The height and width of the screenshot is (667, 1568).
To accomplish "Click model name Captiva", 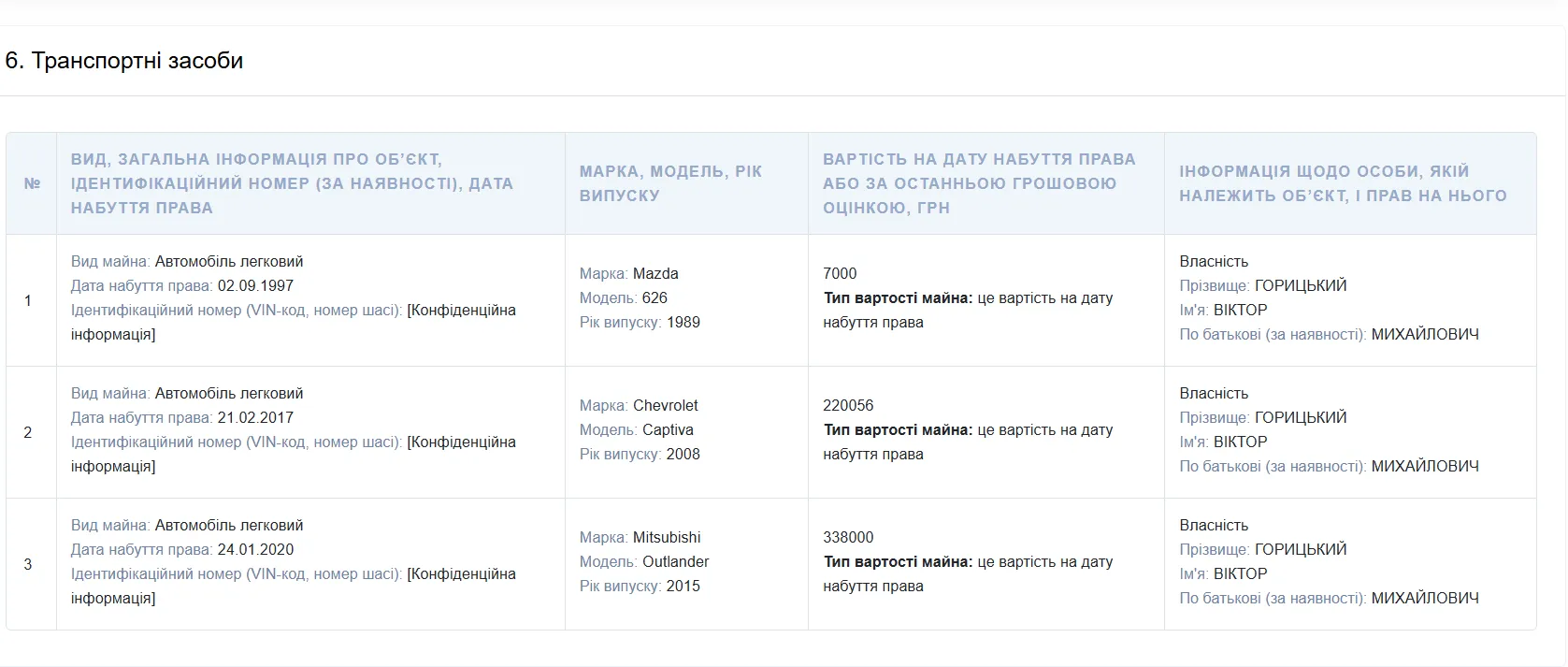I will tap(668, 429).
